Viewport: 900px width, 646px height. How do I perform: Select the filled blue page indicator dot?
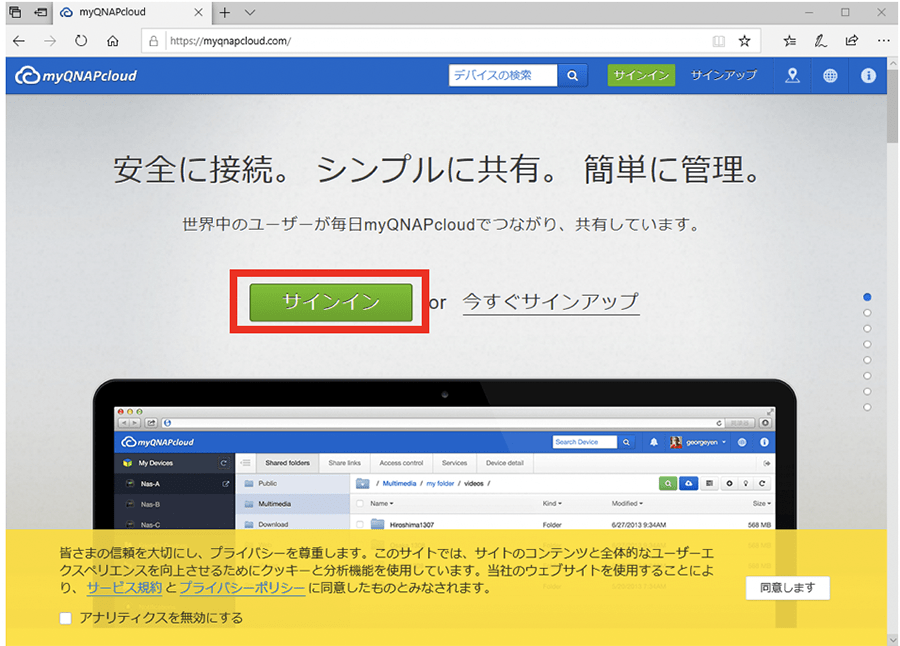click(x=867, y=297)
